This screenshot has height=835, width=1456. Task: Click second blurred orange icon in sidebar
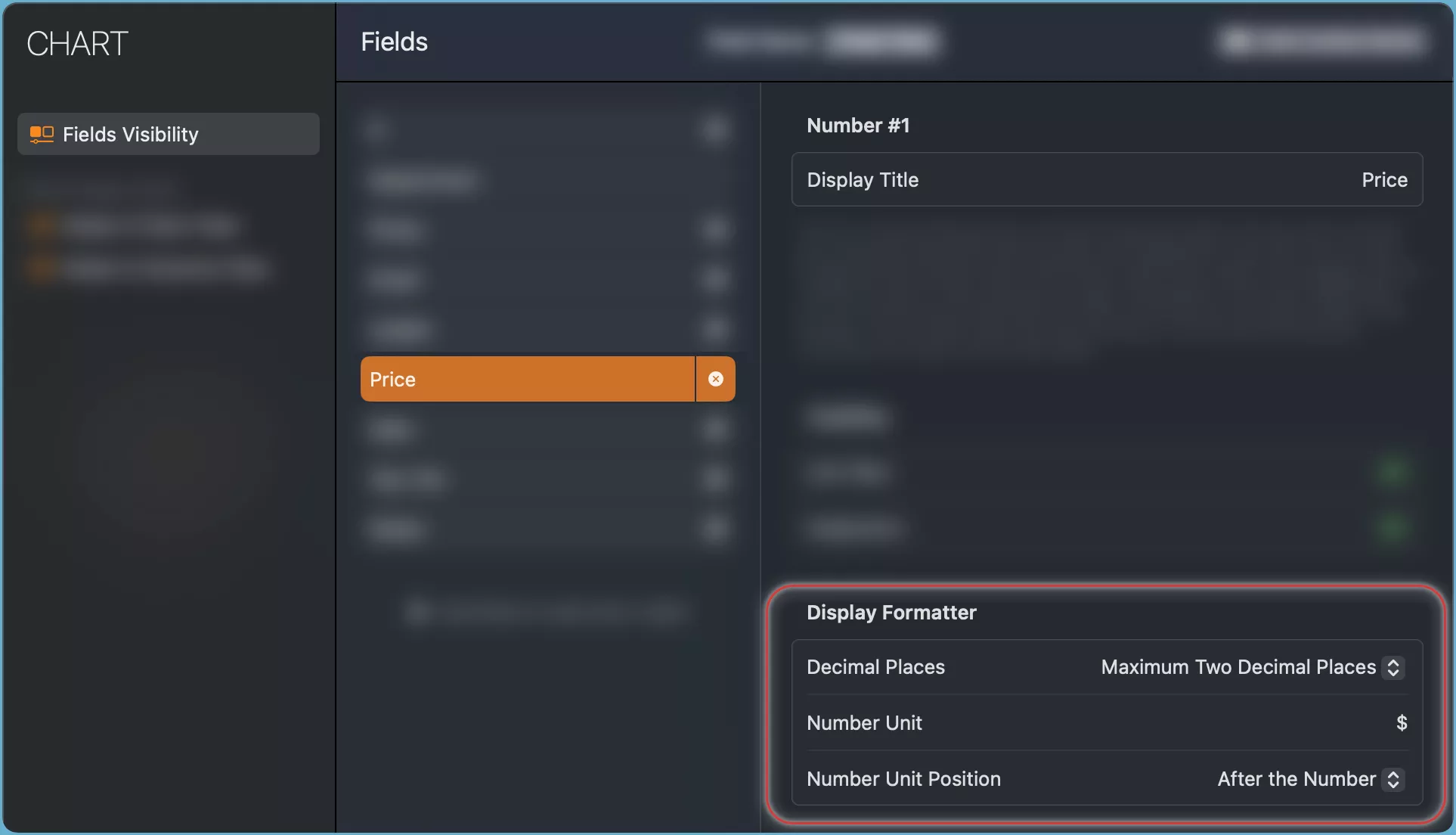point(42,268)
